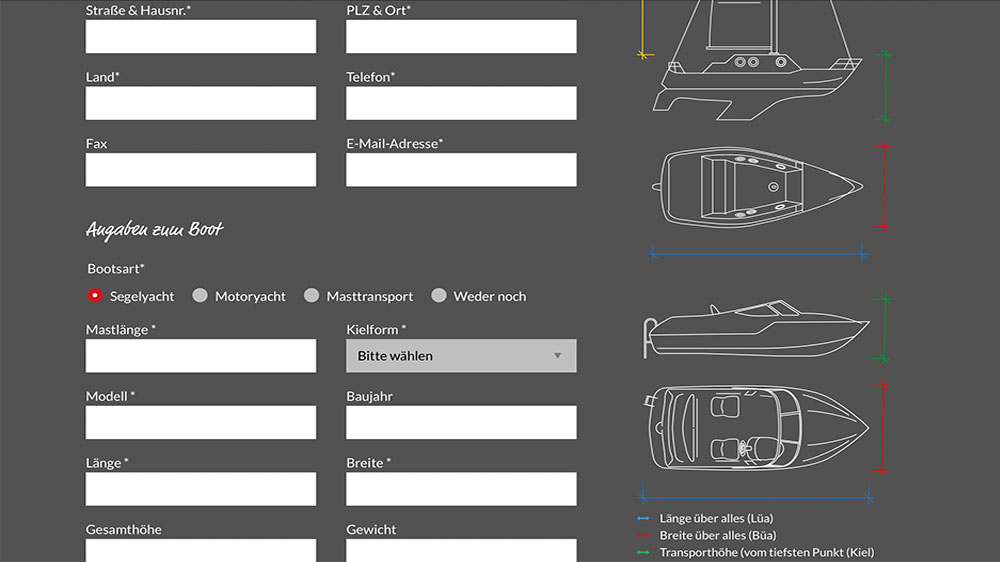Click the red Breite über alles legend arrow

[x=643, y=536]
